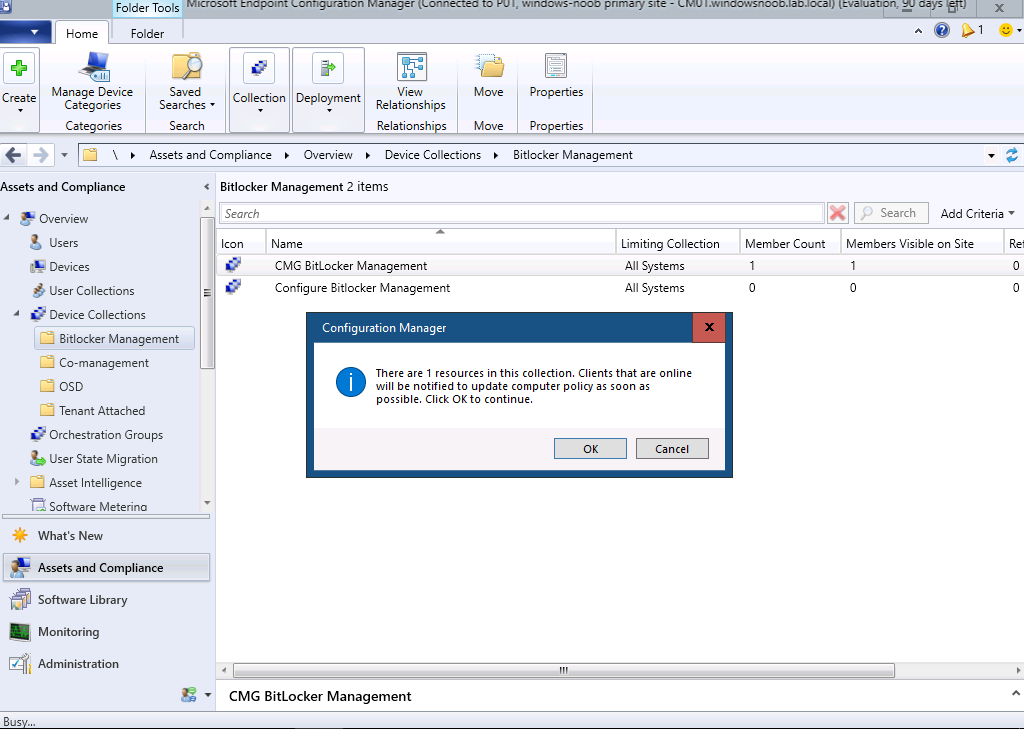
Task: Collapse the Device Collections tree node
Action: click(x=16, y=314)
